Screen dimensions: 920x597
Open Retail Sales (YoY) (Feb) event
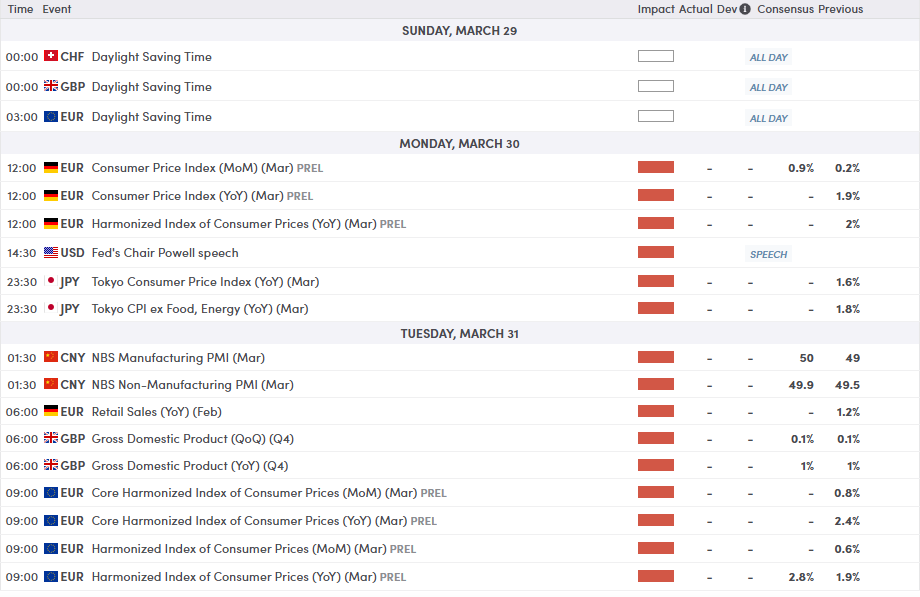click(157, 412)
